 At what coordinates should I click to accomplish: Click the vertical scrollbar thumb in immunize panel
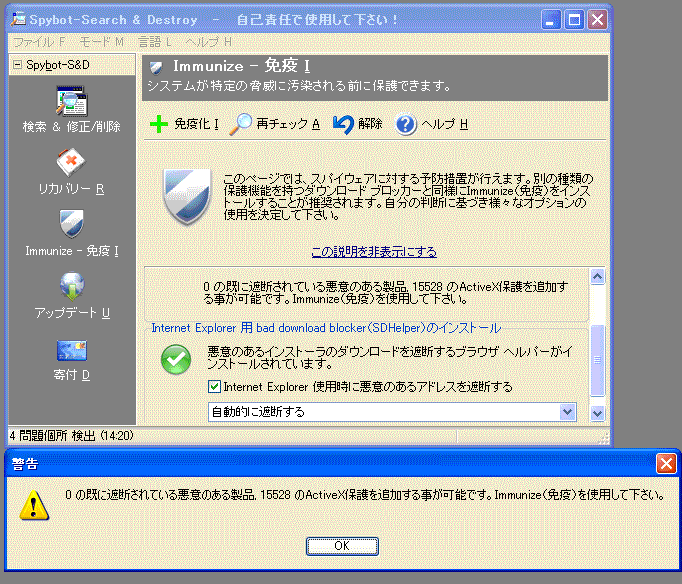click(598, 360)
